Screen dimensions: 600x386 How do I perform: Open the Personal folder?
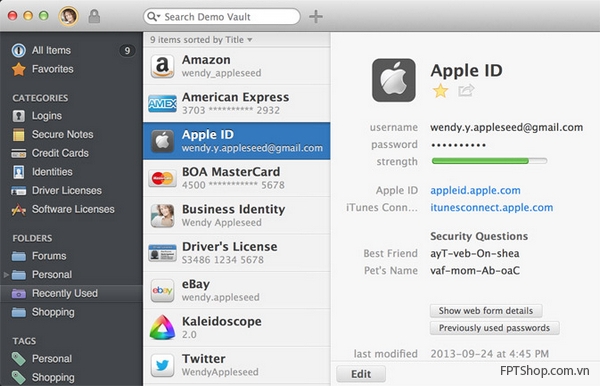(x=42, y=274)
